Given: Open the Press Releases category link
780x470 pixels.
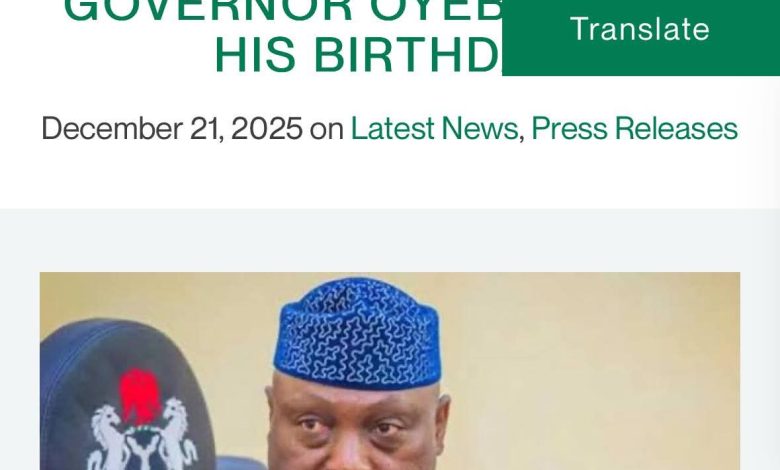Looking at the screenshot, I should click(x=634, y=128).
